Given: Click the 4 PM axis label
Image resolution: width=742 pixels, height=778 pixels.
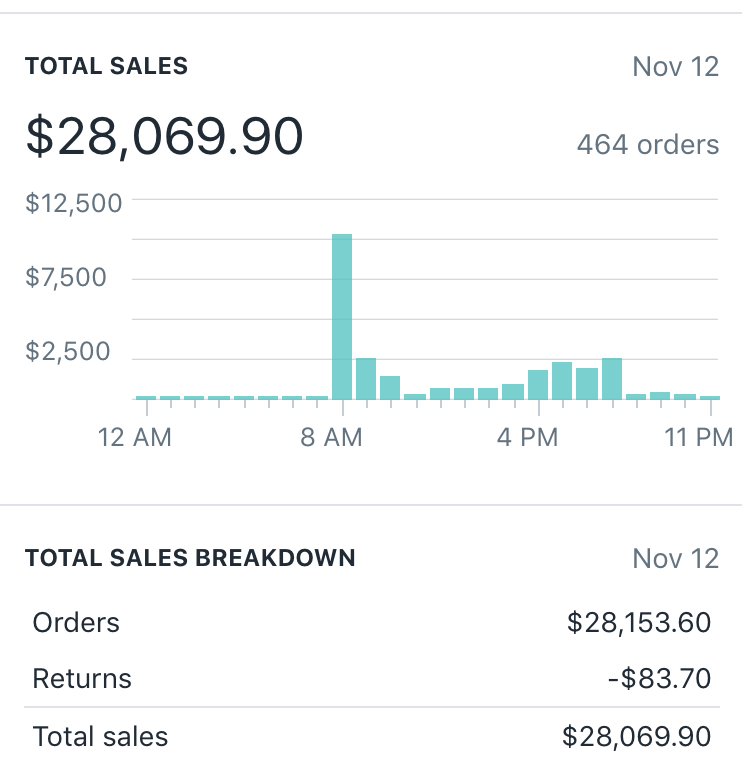Looking at the screenshot, I should [528, 437].
